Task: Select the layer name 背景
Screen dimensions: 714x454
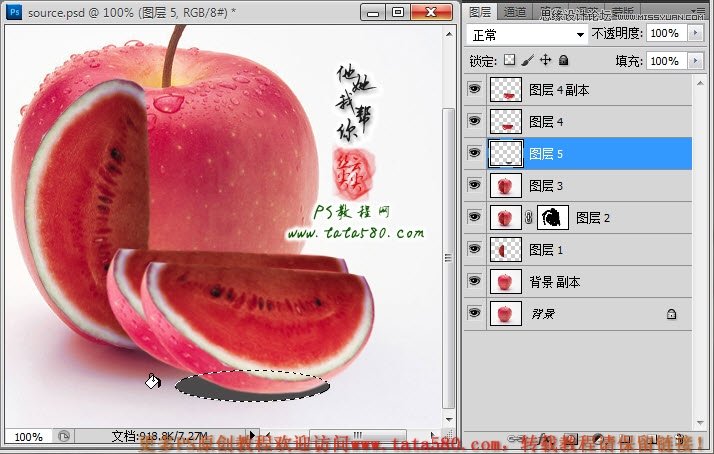Action: (x=543, y=314)
